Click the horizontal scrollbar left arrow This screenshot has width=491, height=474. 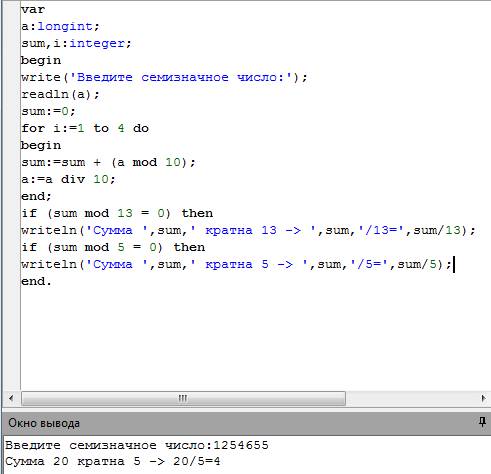(11, 398)
